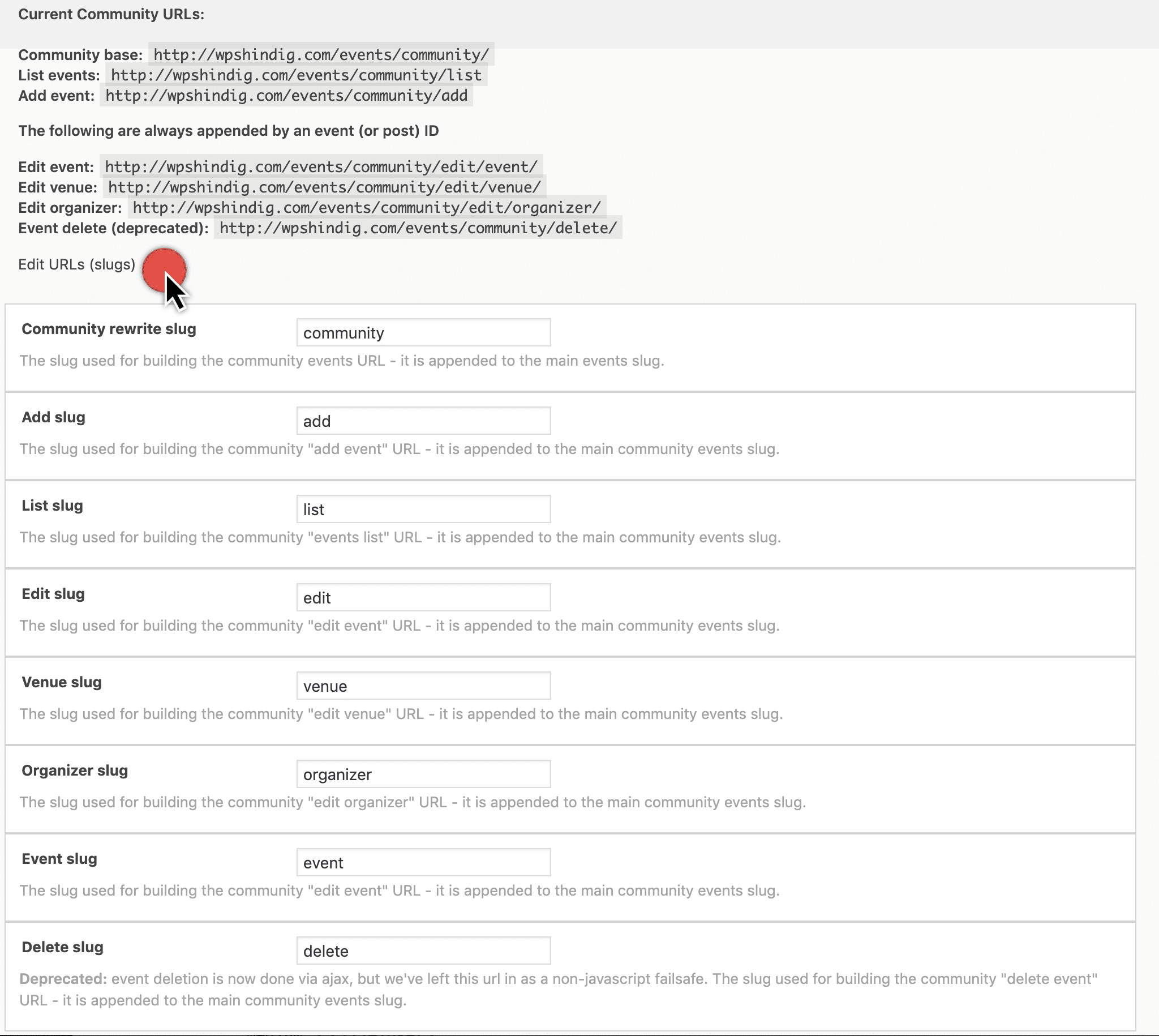Click the bold 'Deprecated:' text in the Delete slug description

click(63, 979)
